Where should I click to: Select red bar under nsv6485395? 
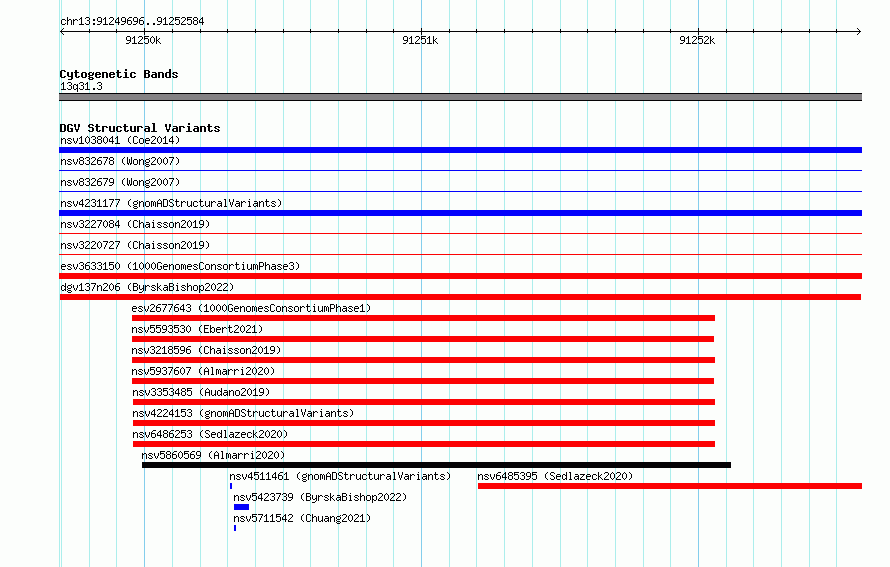point(670,486)
